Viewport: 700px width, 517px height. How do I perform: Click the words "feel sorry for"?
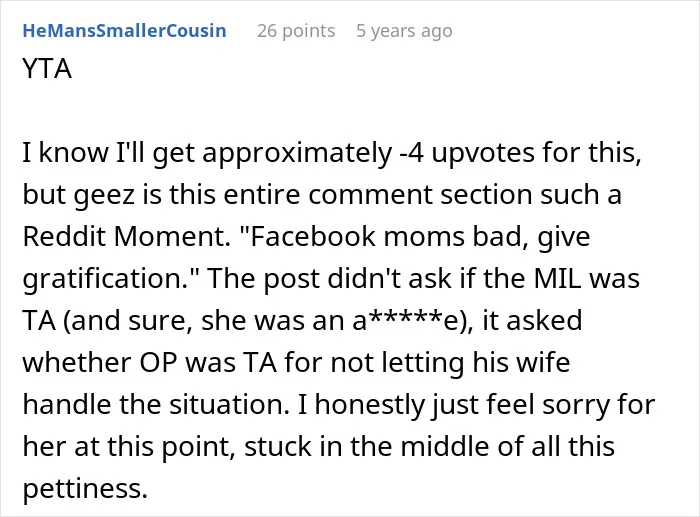pyautogui.click(x=571, y=404)
